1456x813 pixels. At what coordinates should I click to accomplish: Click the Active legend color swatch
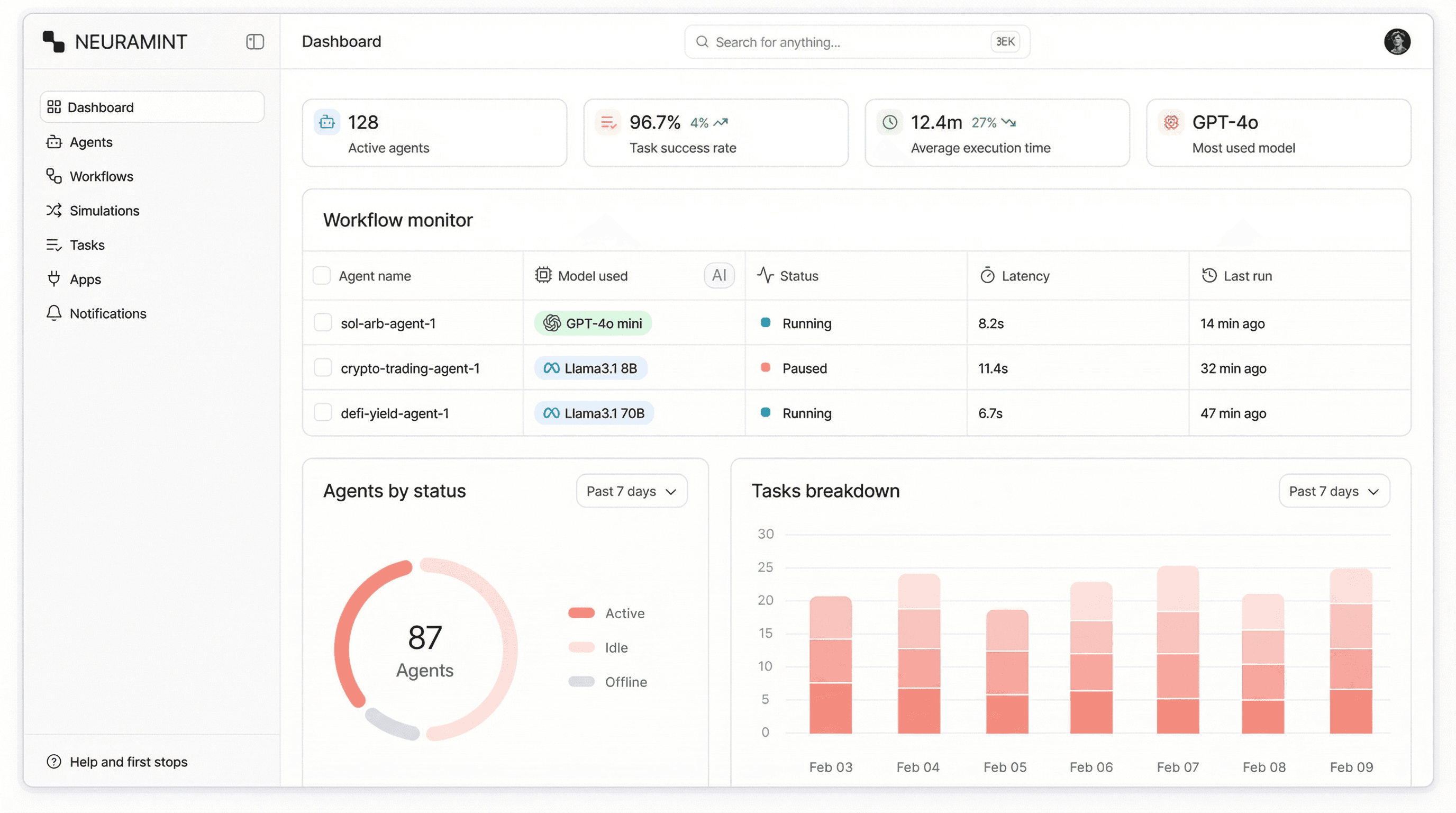tap(581, 612)
